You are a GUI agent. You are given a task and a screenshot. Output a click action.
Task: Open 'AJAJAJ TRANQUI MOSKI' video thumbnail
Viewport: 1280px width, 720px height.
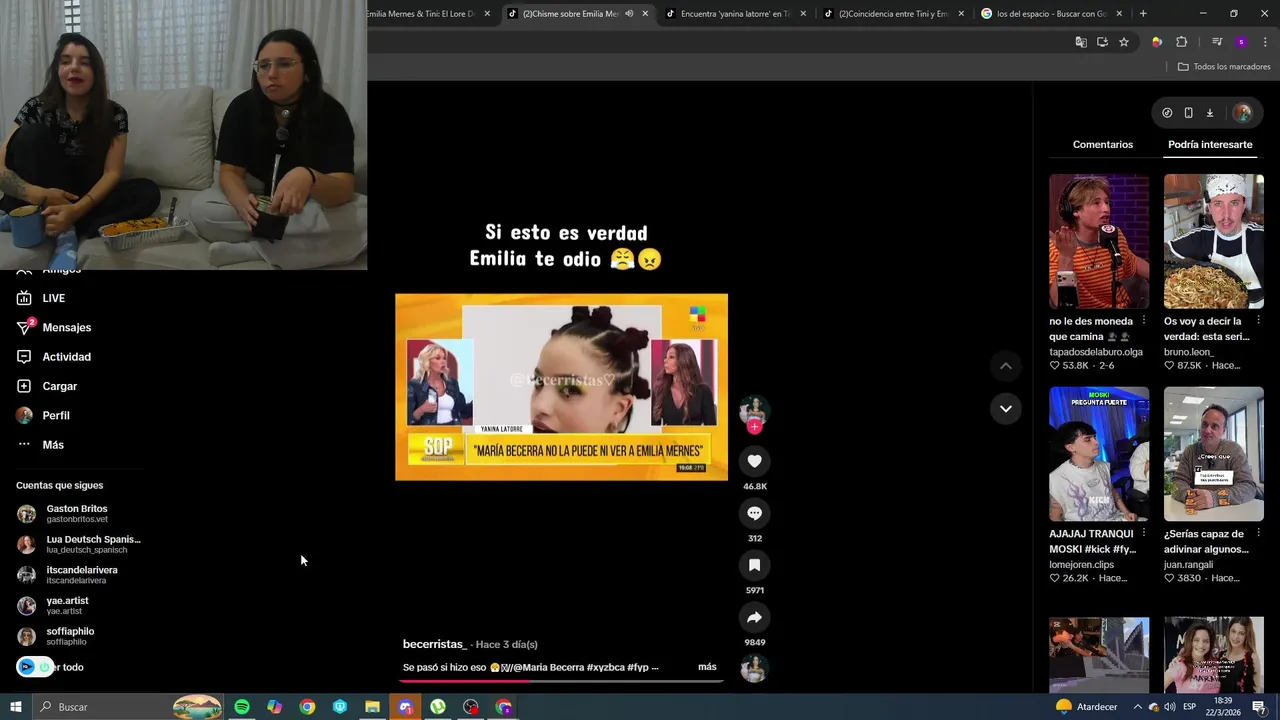pos(1099,454)
